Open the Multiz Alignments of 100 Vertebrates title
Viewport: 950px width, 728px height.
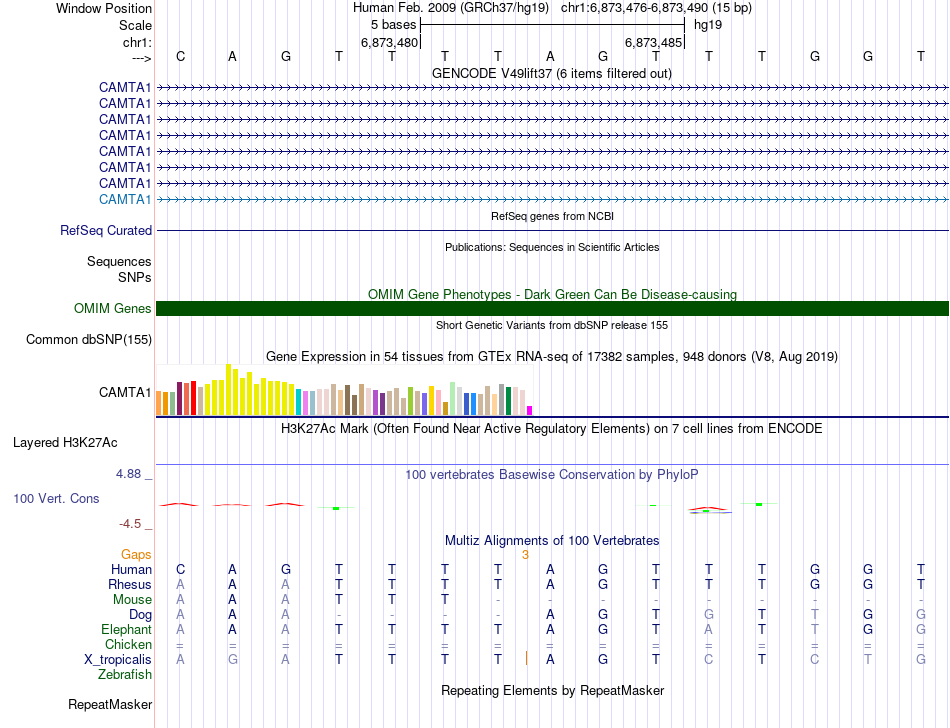(x=552, y=540)
